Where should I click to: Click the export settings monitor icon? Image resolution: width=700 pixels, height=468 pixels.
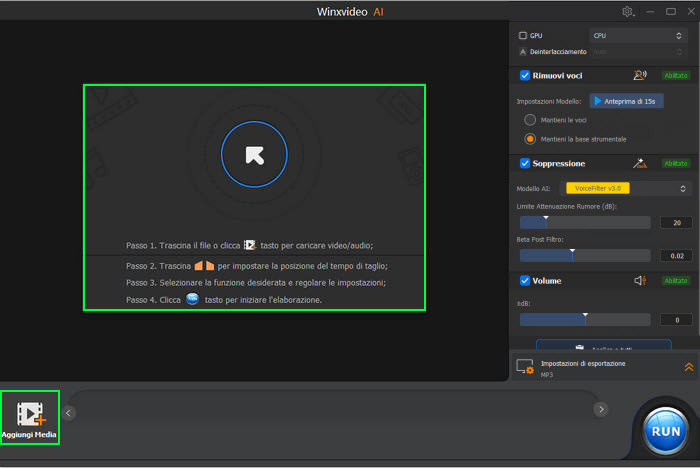525,367
